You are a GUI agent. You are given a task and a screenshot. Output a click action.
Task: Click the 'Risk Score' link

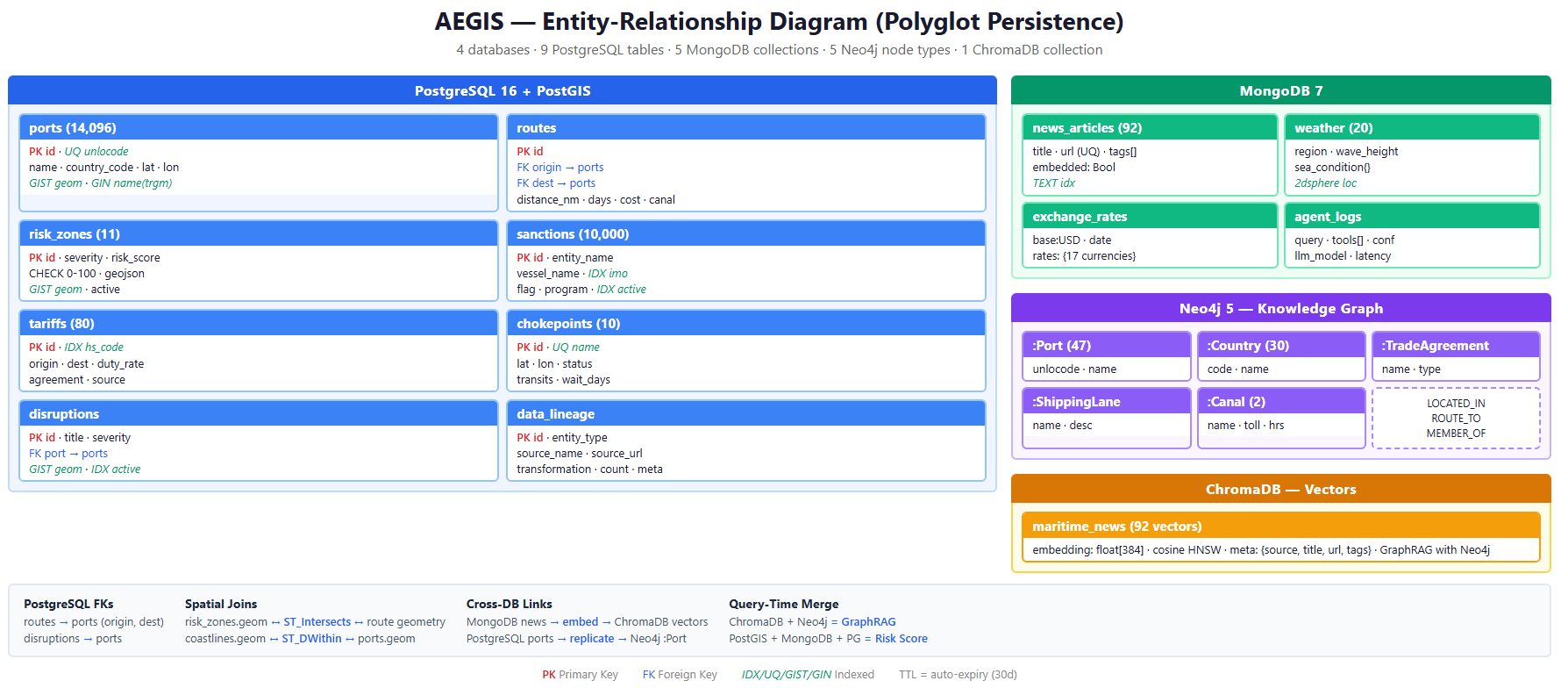point(902,639)
